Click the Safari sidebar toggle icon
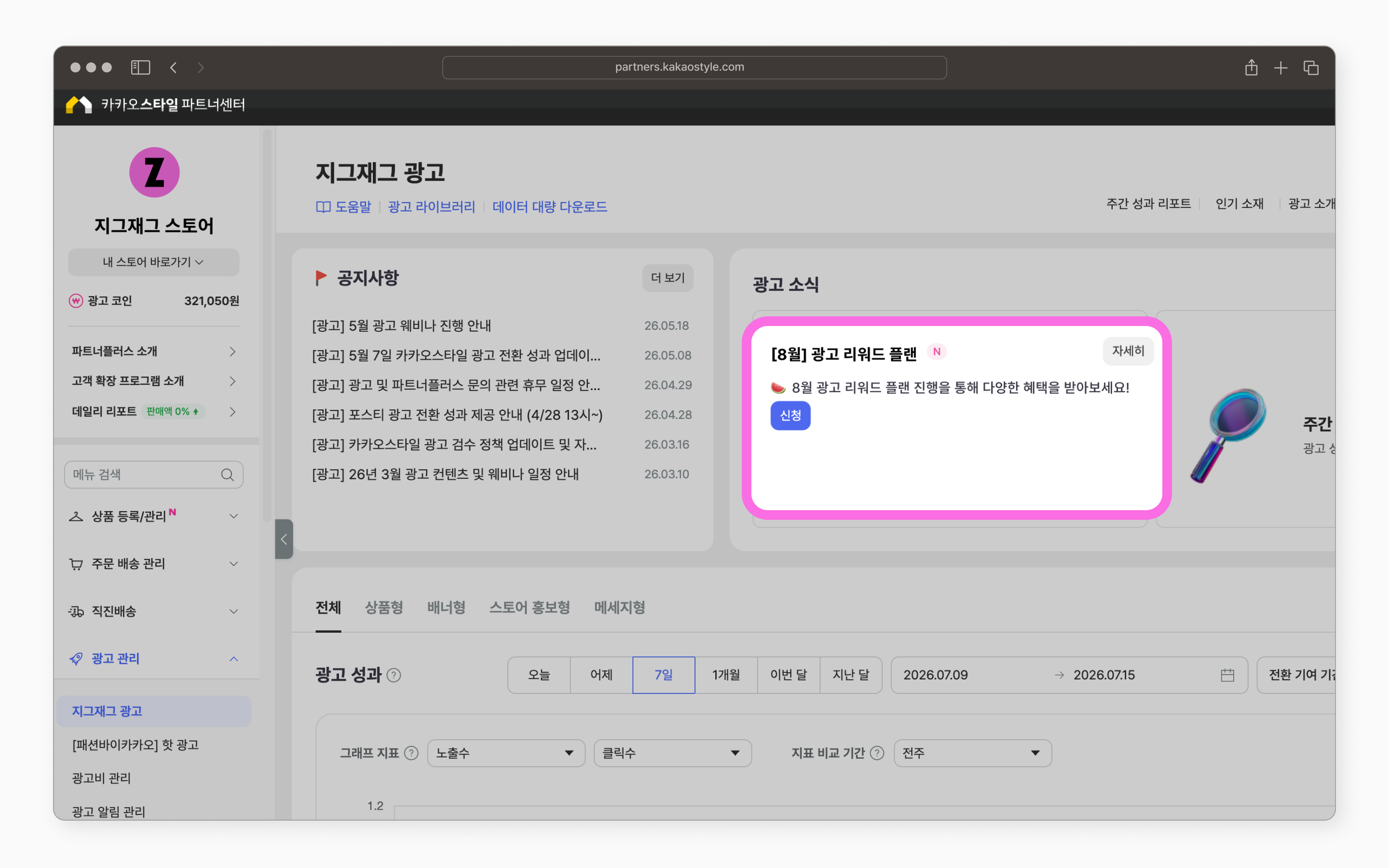 (140, 67)
